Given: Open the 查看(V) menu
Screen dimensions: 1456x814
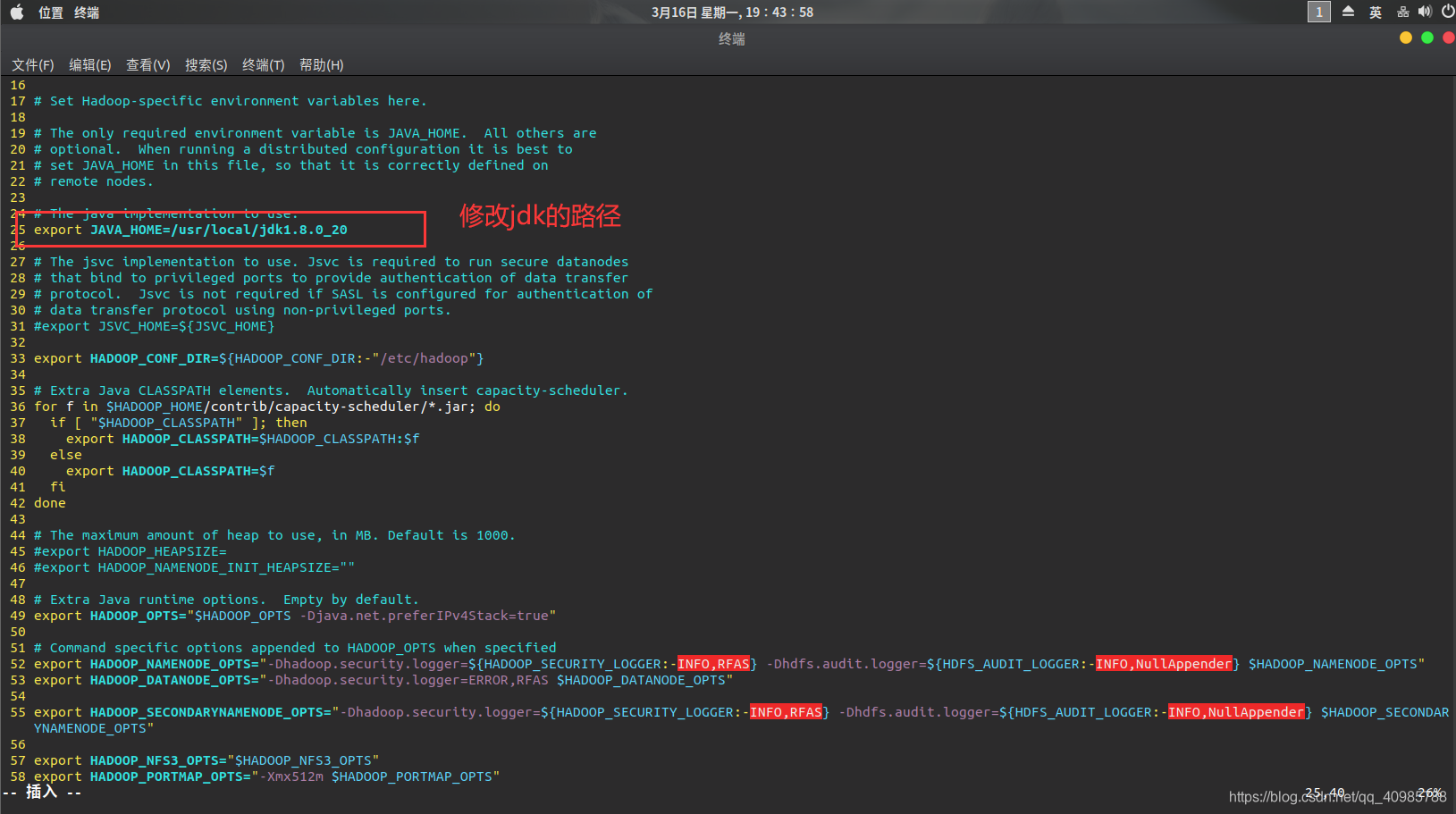Looking at the screenshot, I should 148,65.
